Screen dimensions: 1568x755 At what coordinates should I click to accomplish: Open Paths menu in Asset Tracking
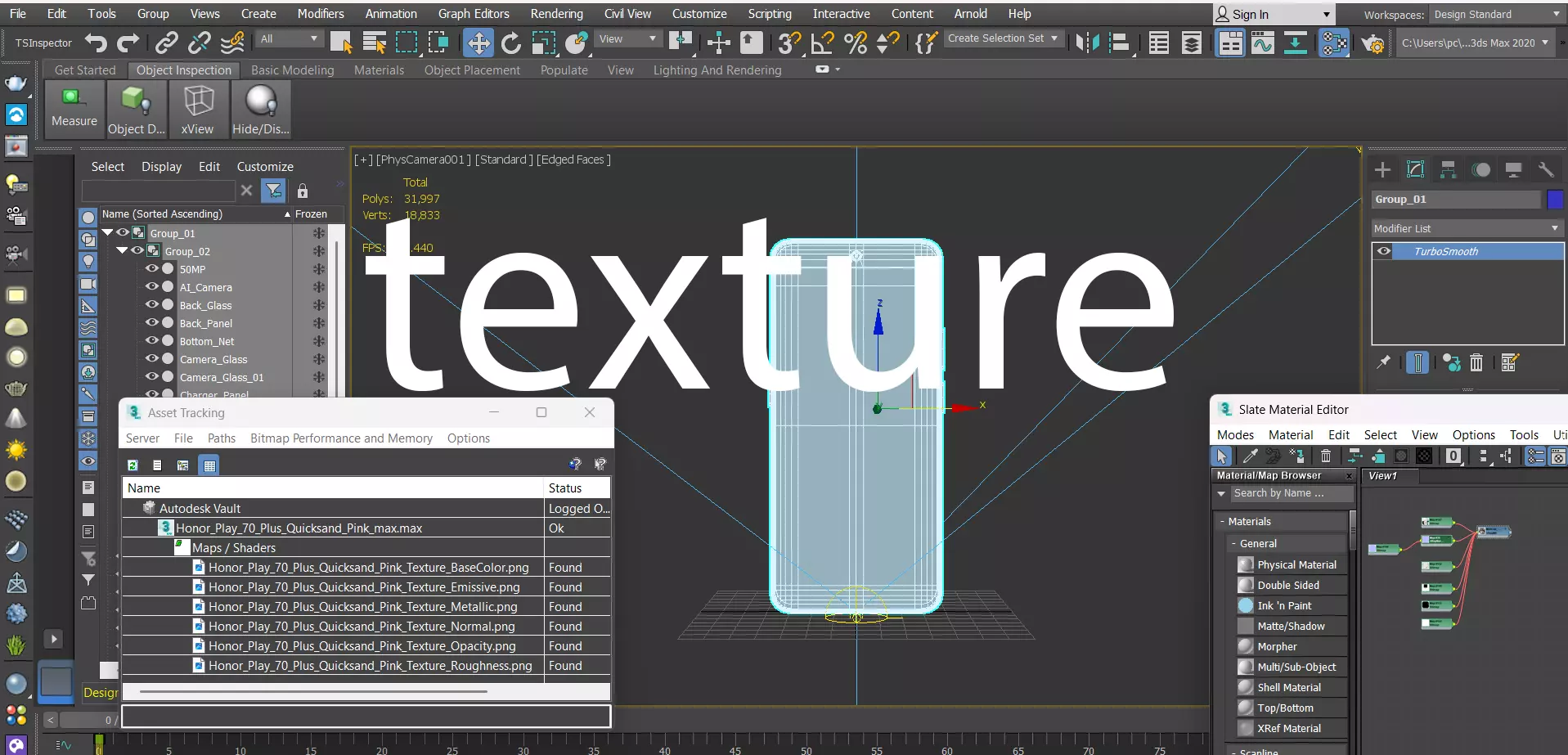(x=222, y=438)
